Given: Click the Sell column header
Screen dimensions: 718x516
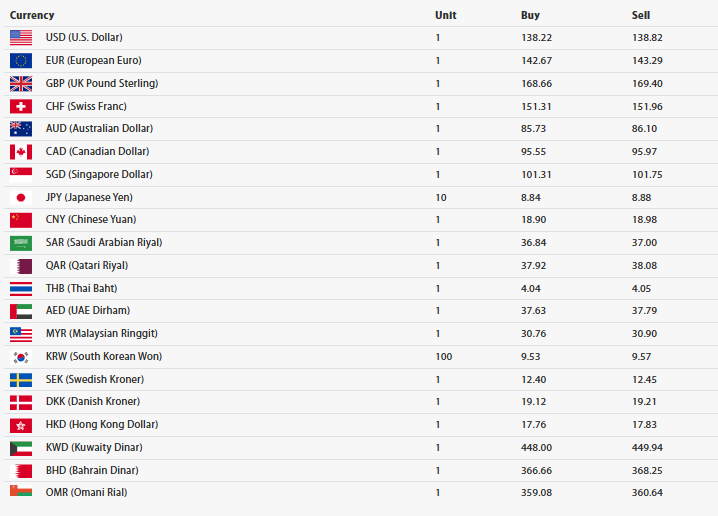Looking at the screenshot, I should point(641,15).
